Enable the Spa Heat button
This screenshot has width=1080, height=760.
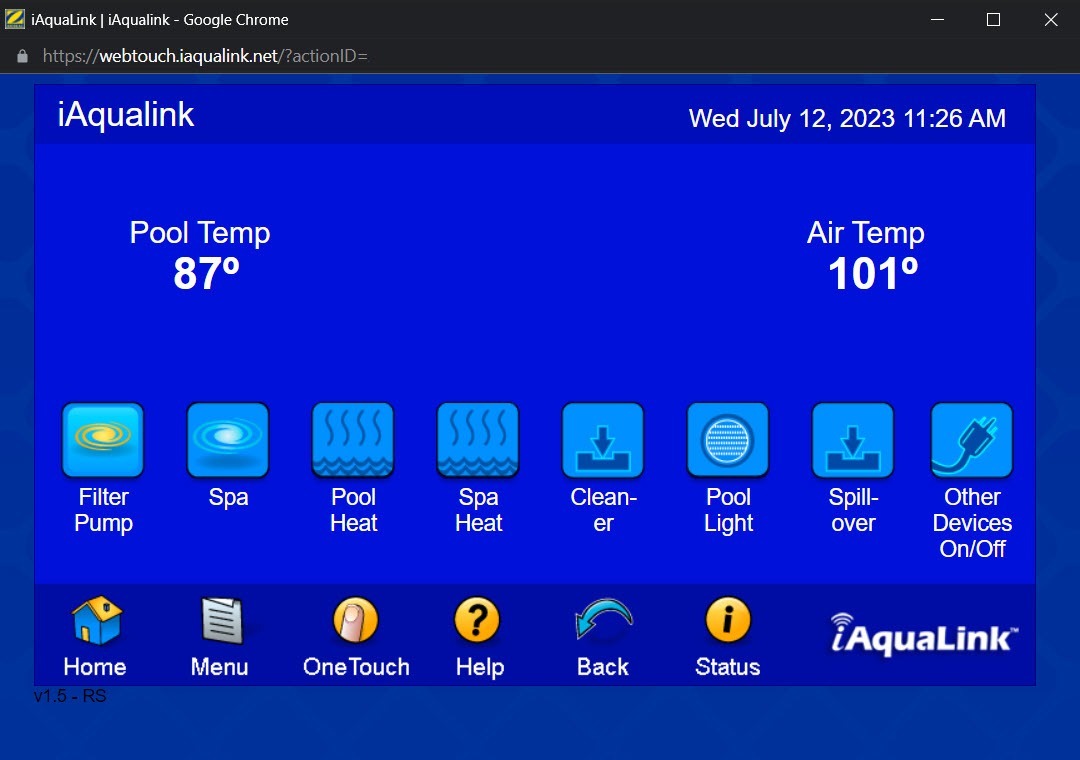[478, 440]
